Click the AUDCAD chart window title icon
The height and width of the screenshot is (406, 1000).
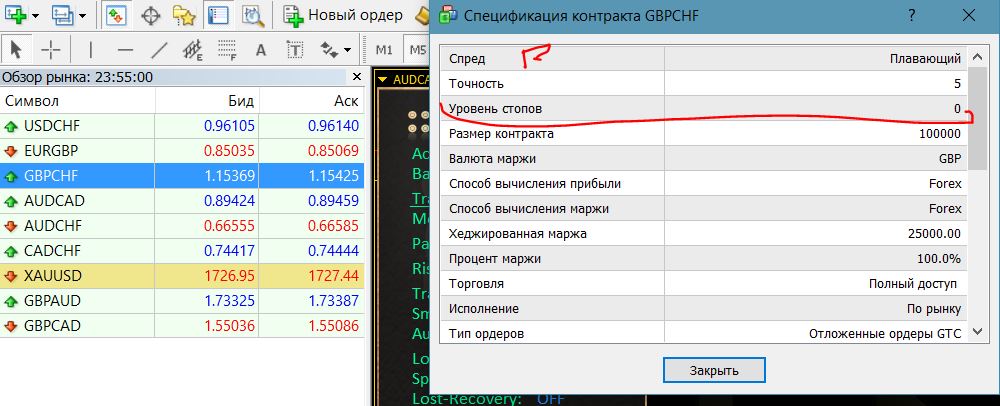(x=383, y=80)
